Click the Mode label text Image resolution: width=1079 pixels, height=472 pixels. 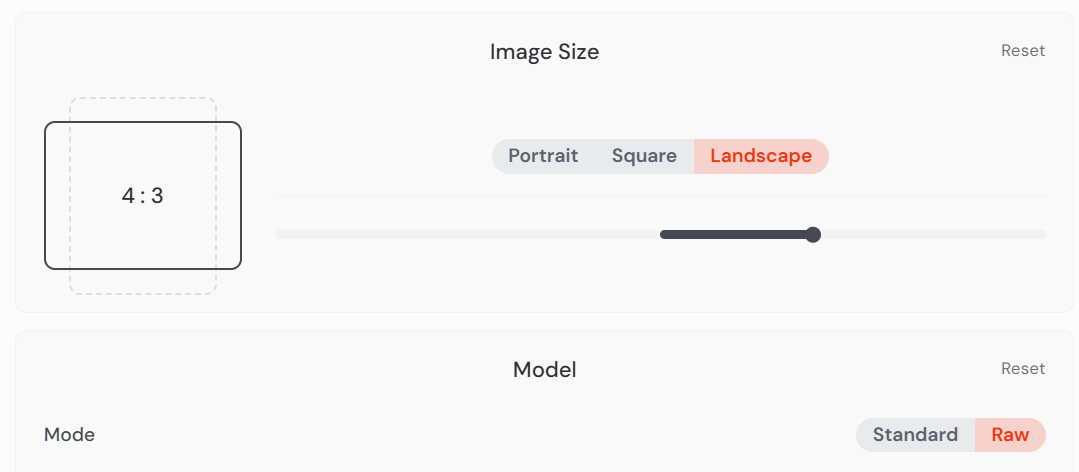coord(69,435)
